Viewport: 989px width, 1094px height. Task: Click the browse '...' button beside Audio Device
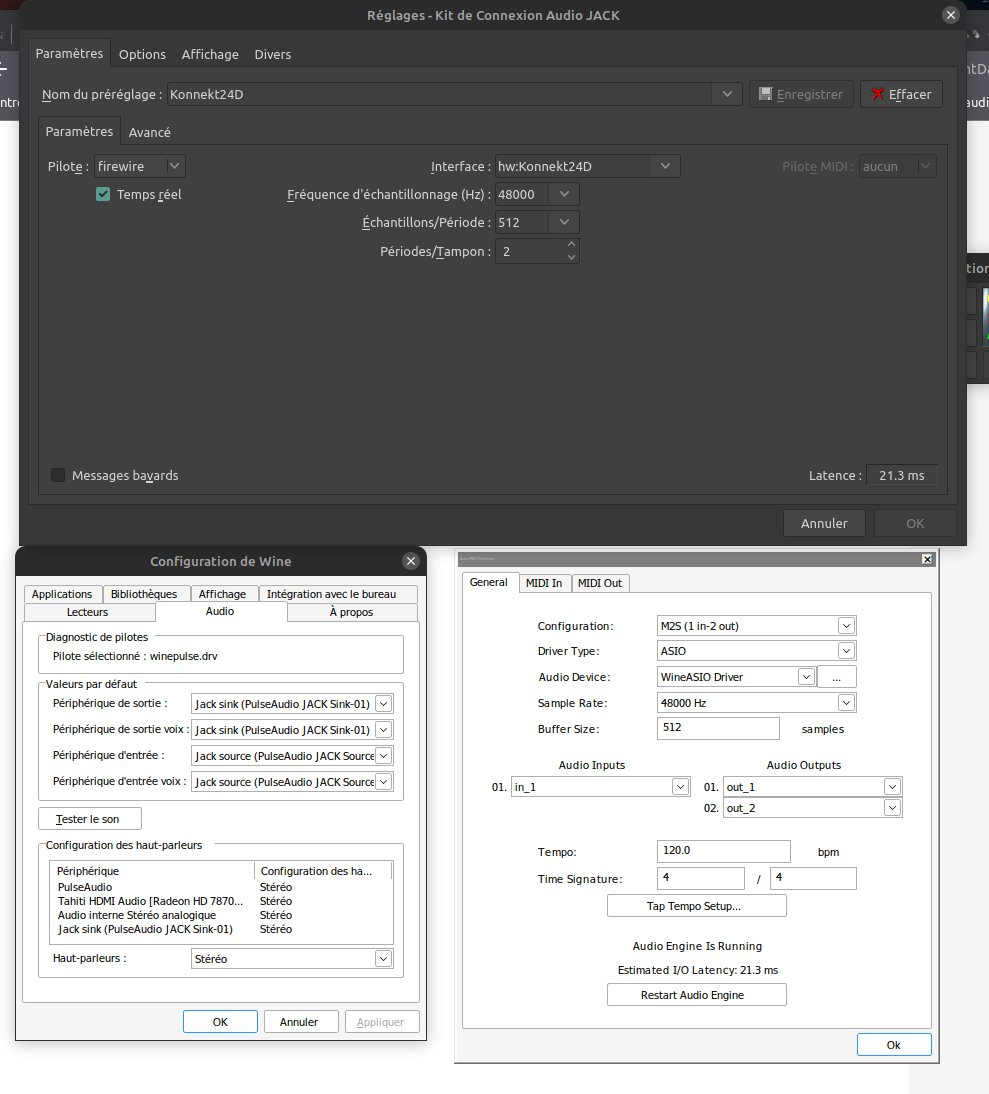[836, 677]
